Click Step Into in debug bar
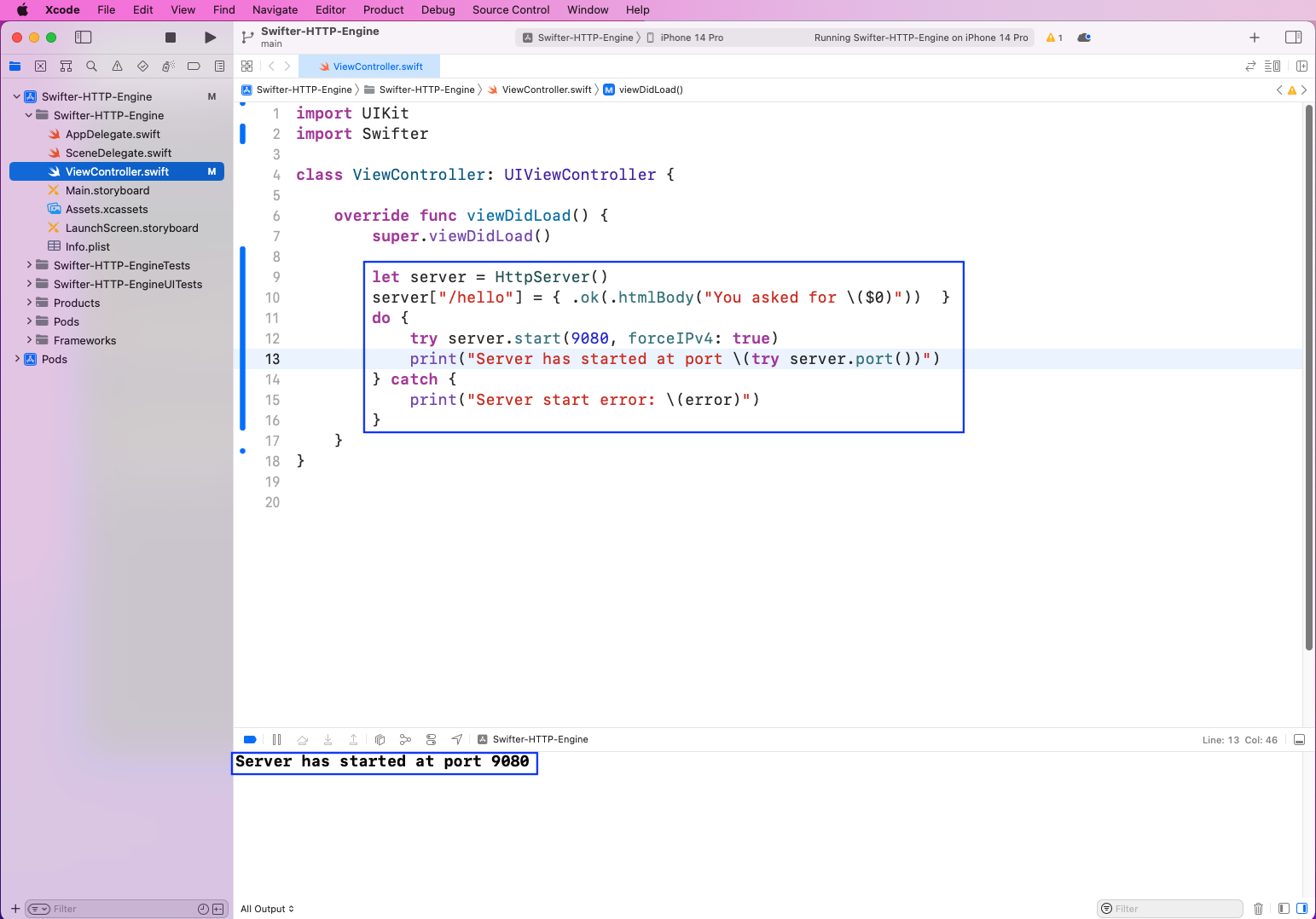 [x=328, y=740]
